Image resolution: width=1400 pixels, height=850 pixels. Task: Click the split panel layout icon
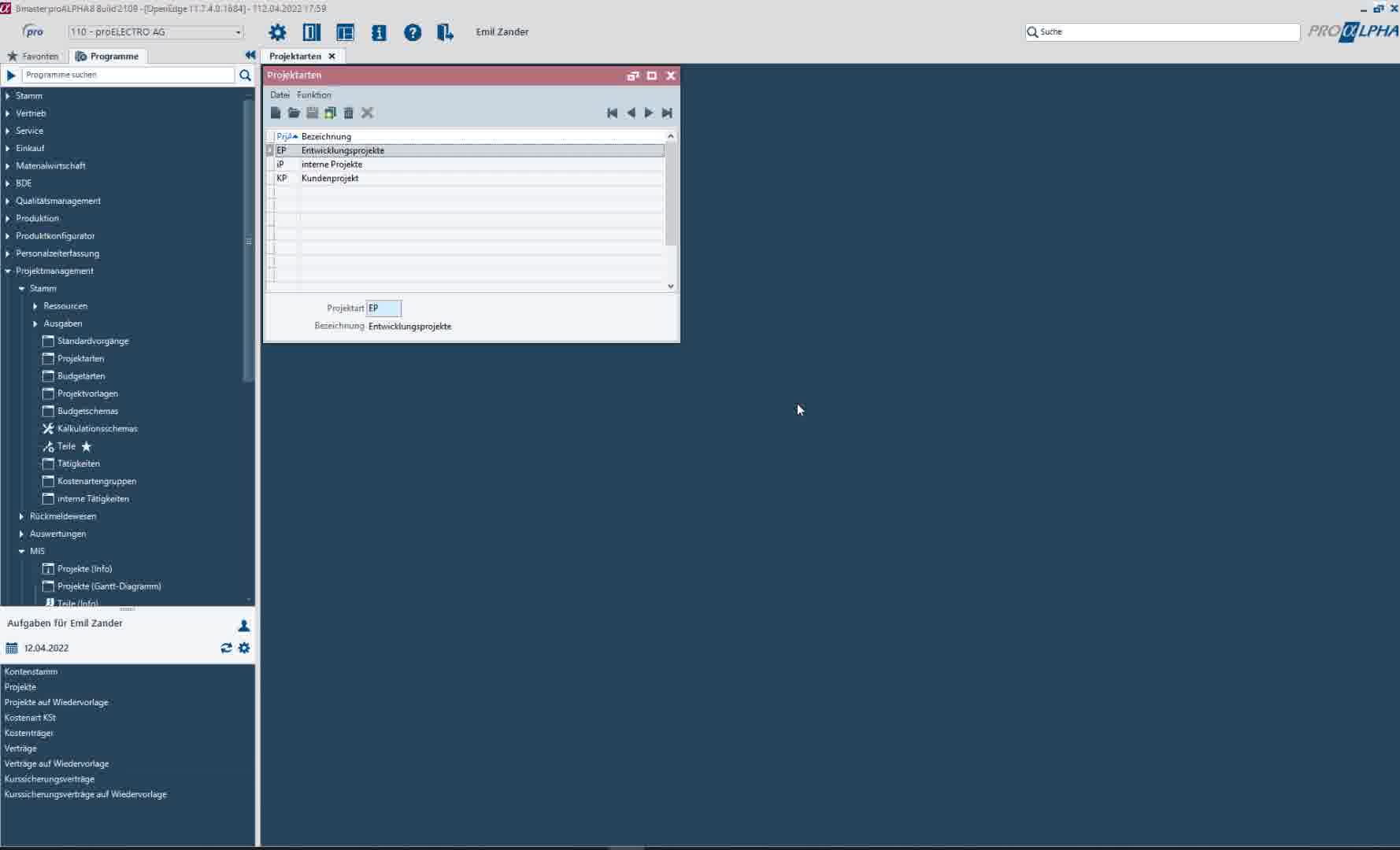click(312, 32)
